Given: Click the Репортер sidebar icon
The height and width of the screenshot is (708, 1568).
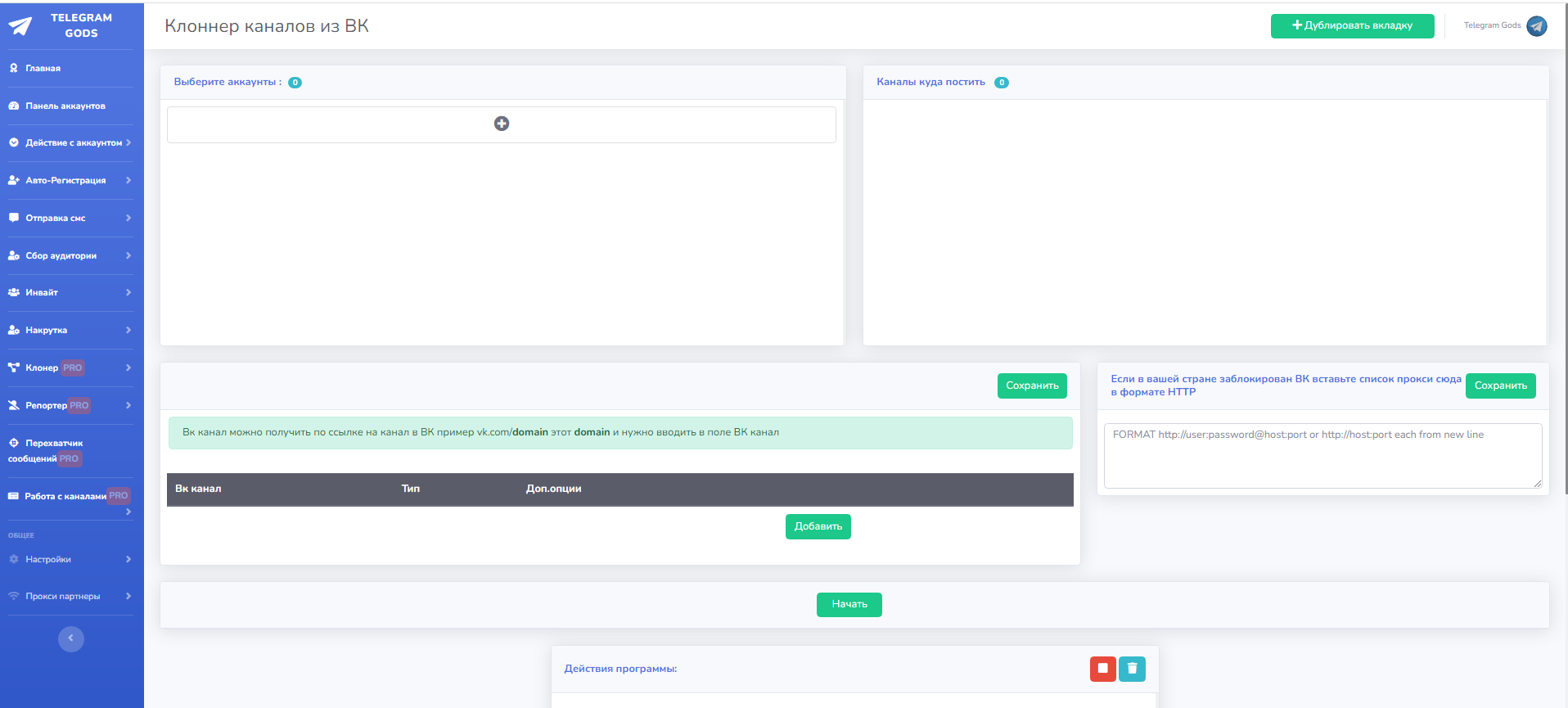Looking at the screenshot, I should point(14,405).
